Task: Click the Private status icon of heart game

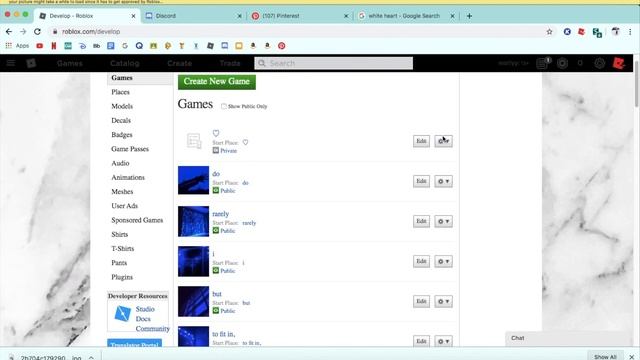Action: [x=216, y=150]
